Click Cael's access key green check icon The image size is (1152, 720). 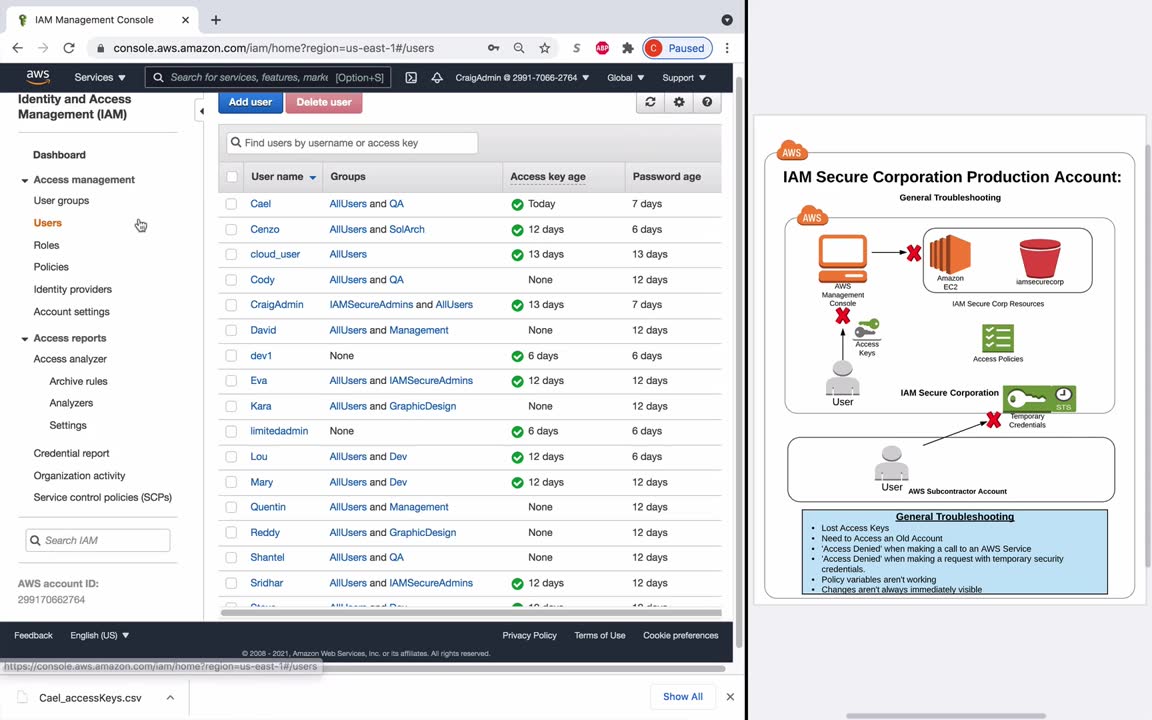[x=517, y=204]
